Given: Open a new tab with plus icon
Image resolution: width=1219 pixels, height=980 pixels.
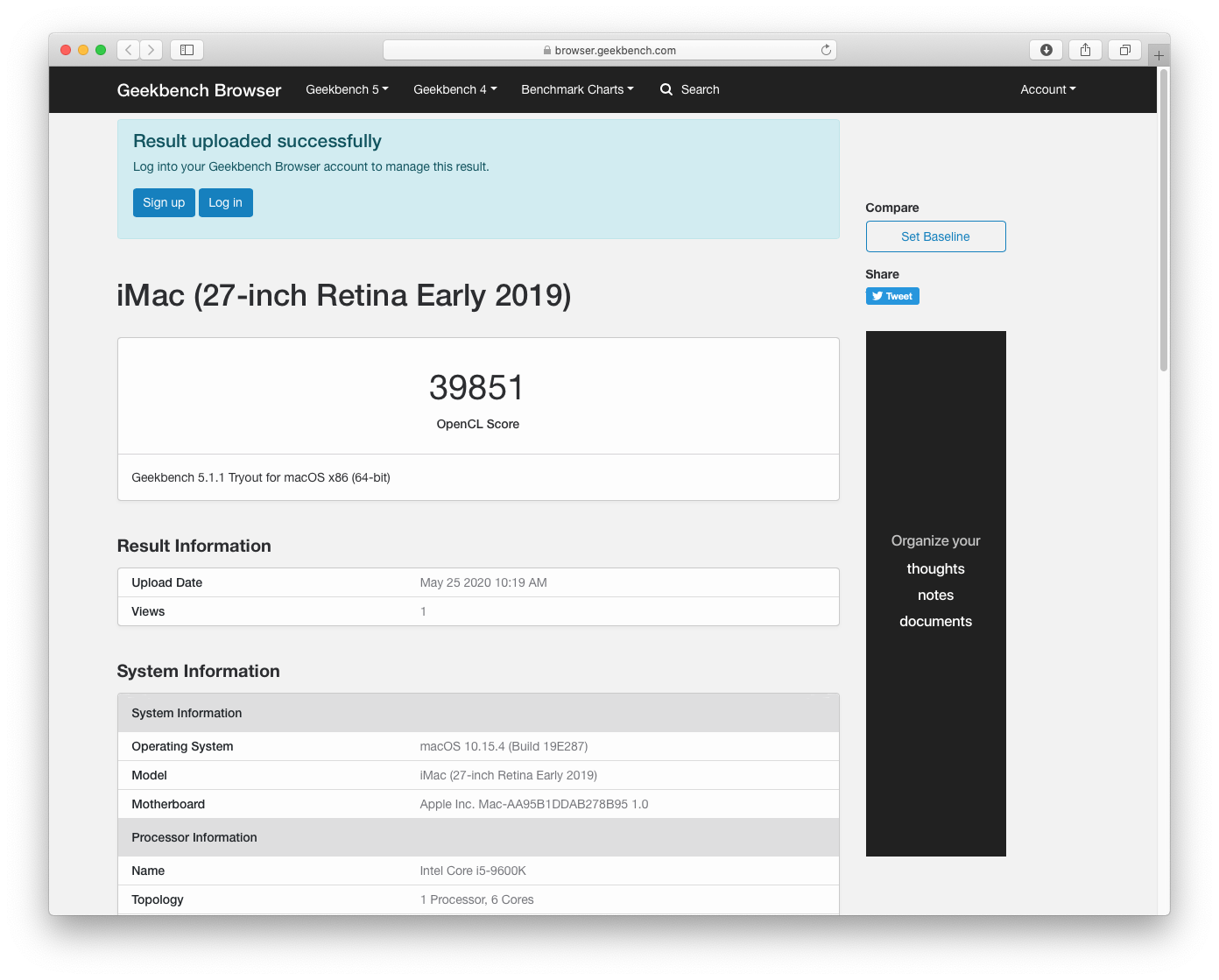Looking at the screenshot, I should coord(1159,55).
